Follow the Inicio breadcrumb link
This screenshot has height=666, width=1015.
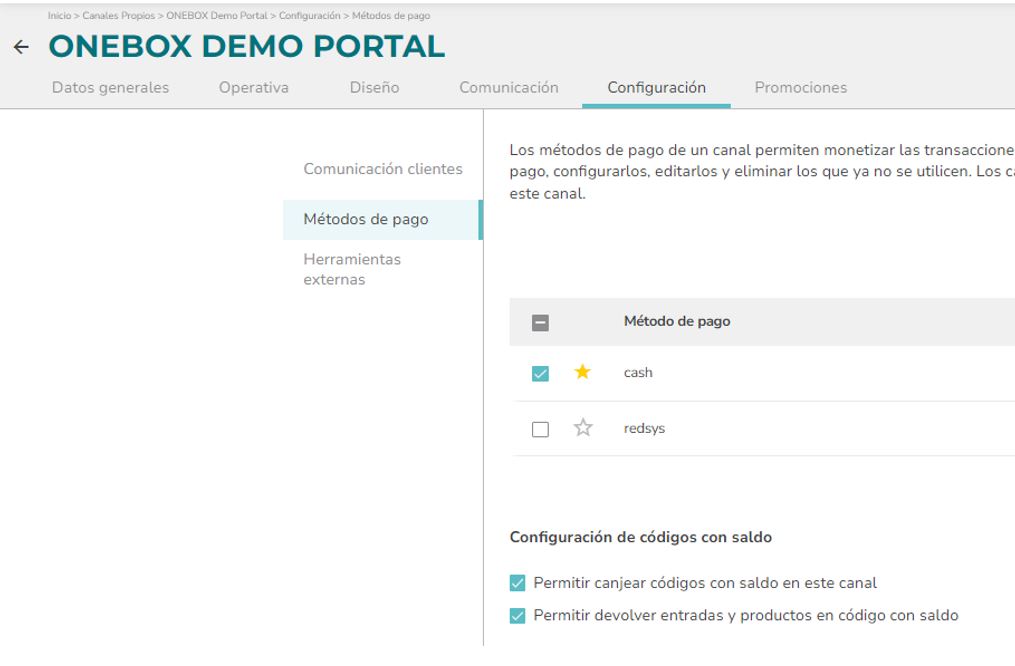point(59,16)
